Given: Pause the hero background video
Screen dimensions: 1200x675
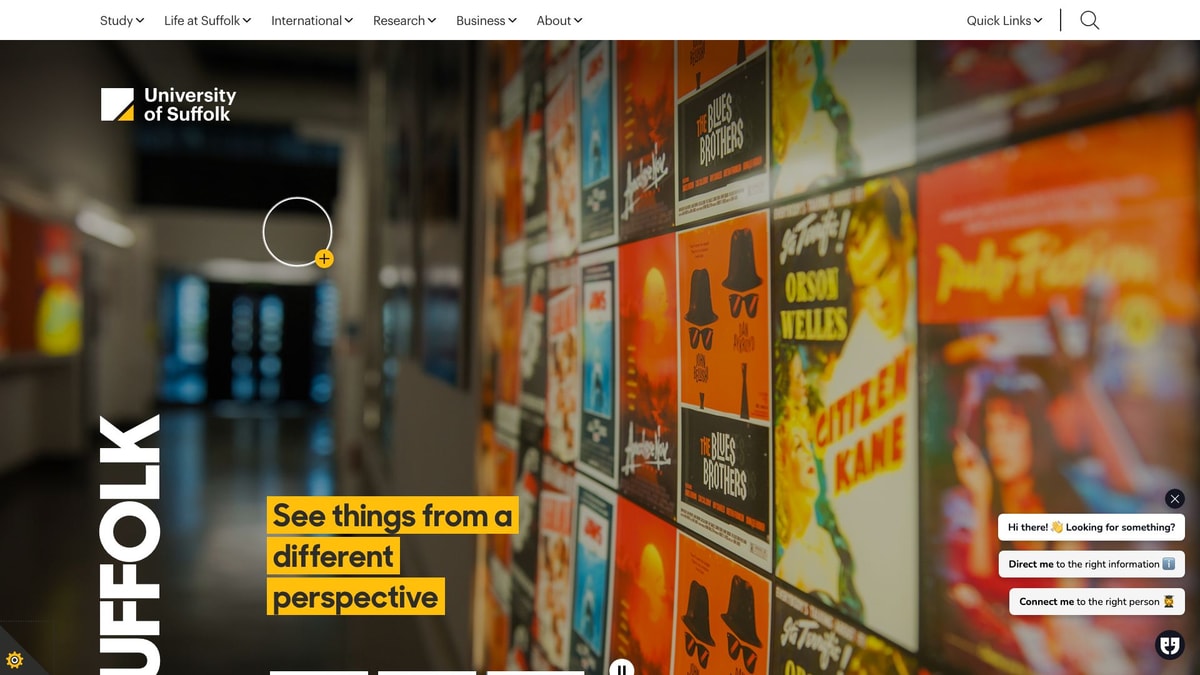Looking at the screenshot, I should click(621, 668).
